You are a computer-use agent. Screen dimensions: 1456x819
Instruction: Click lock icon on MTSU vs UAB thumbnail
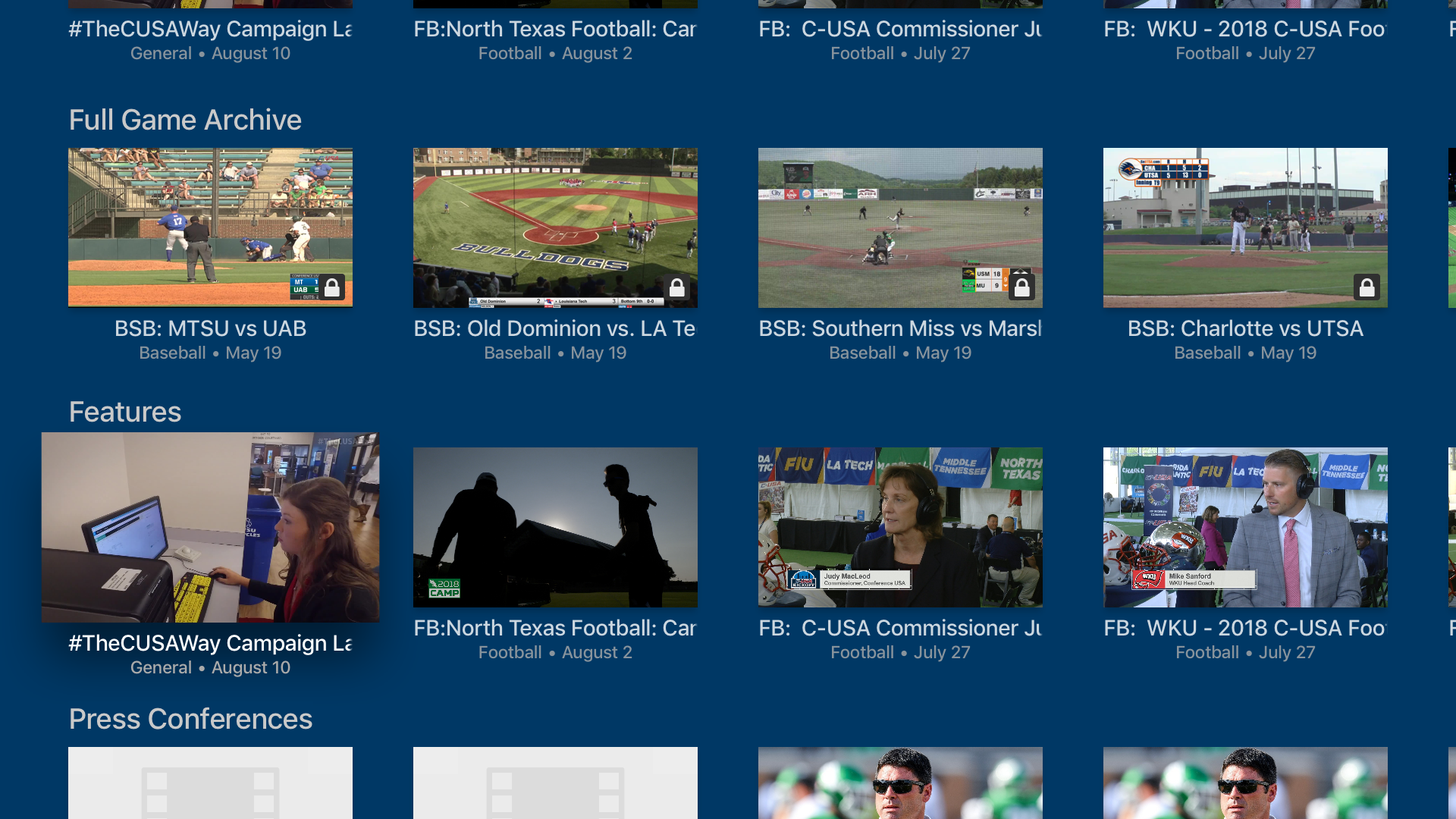tap(332, 287)
